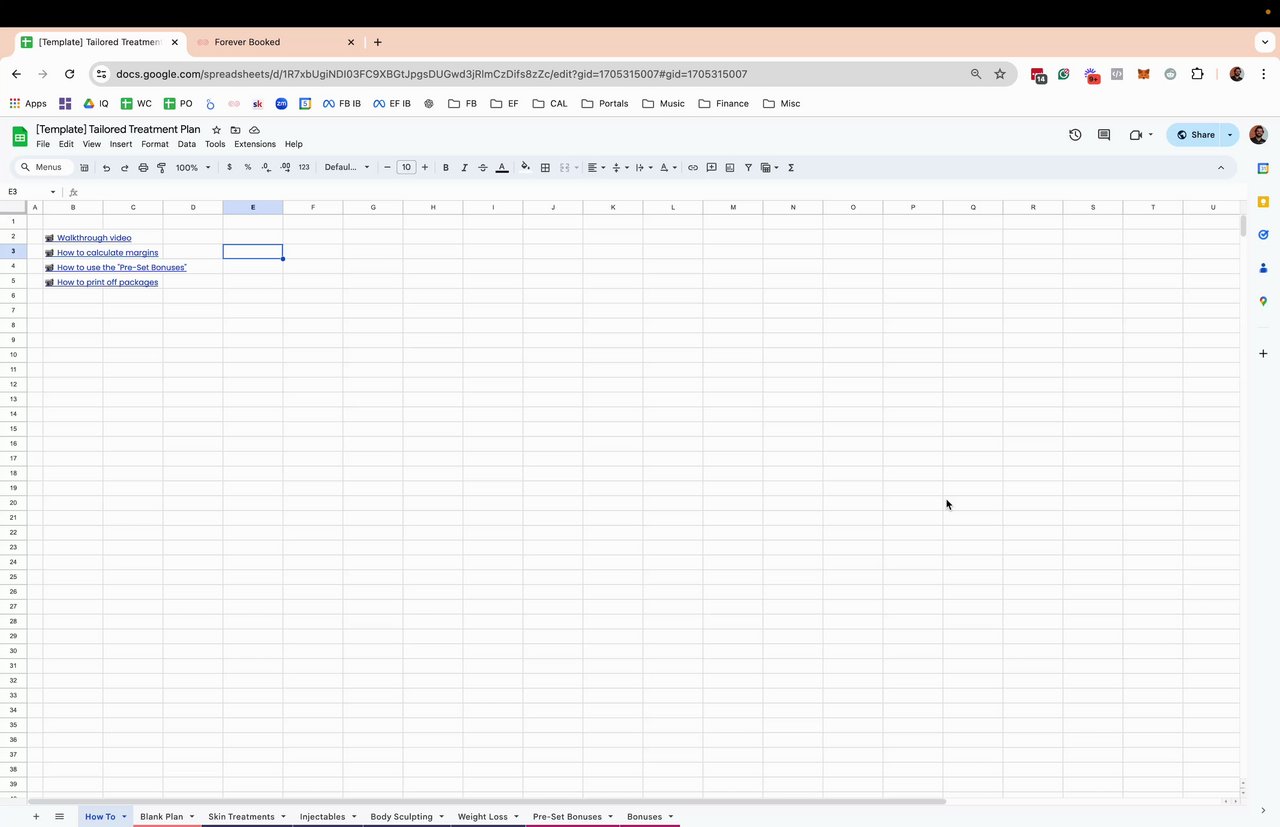Select the Paint format tool
The width and height of the screenshot is (1280, 827).
pyautogui.click(x=161, y=168)
